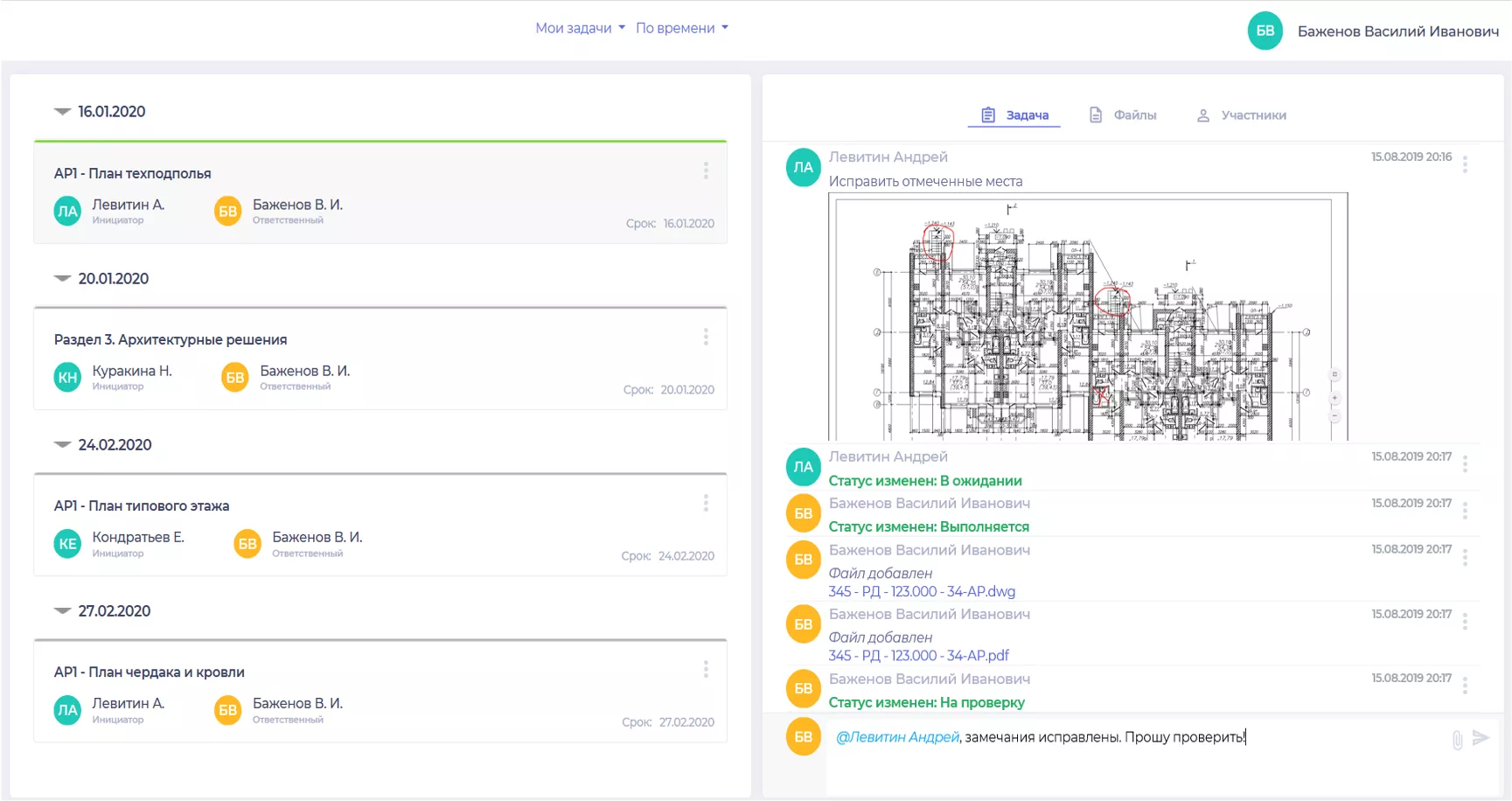Collapse the 27.02.2020 date group
The image size is (1512, 801).
coord(63,611)
